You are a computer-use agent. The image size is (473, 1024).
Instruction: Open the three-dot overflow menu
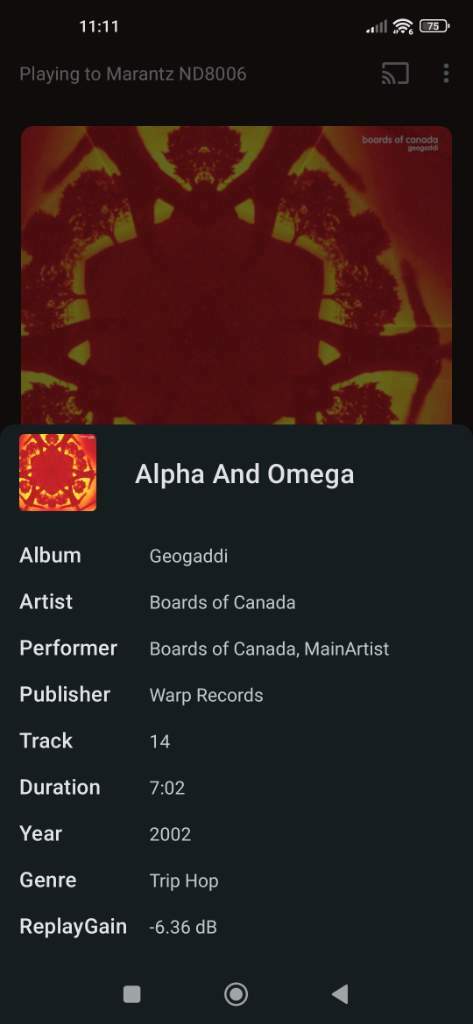click(446, 73)
